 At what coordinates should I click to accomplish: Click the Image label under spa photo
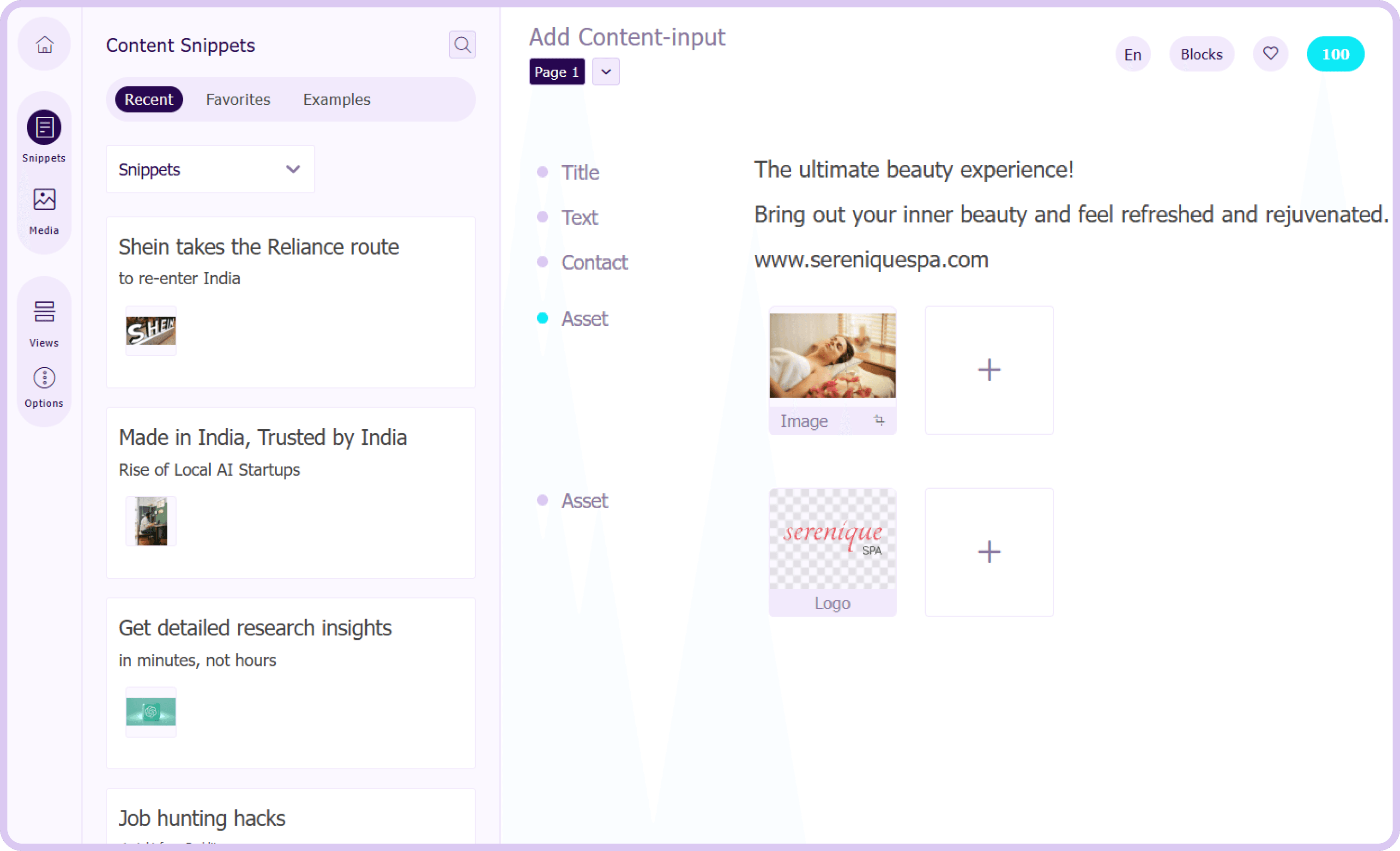point(803,421)
